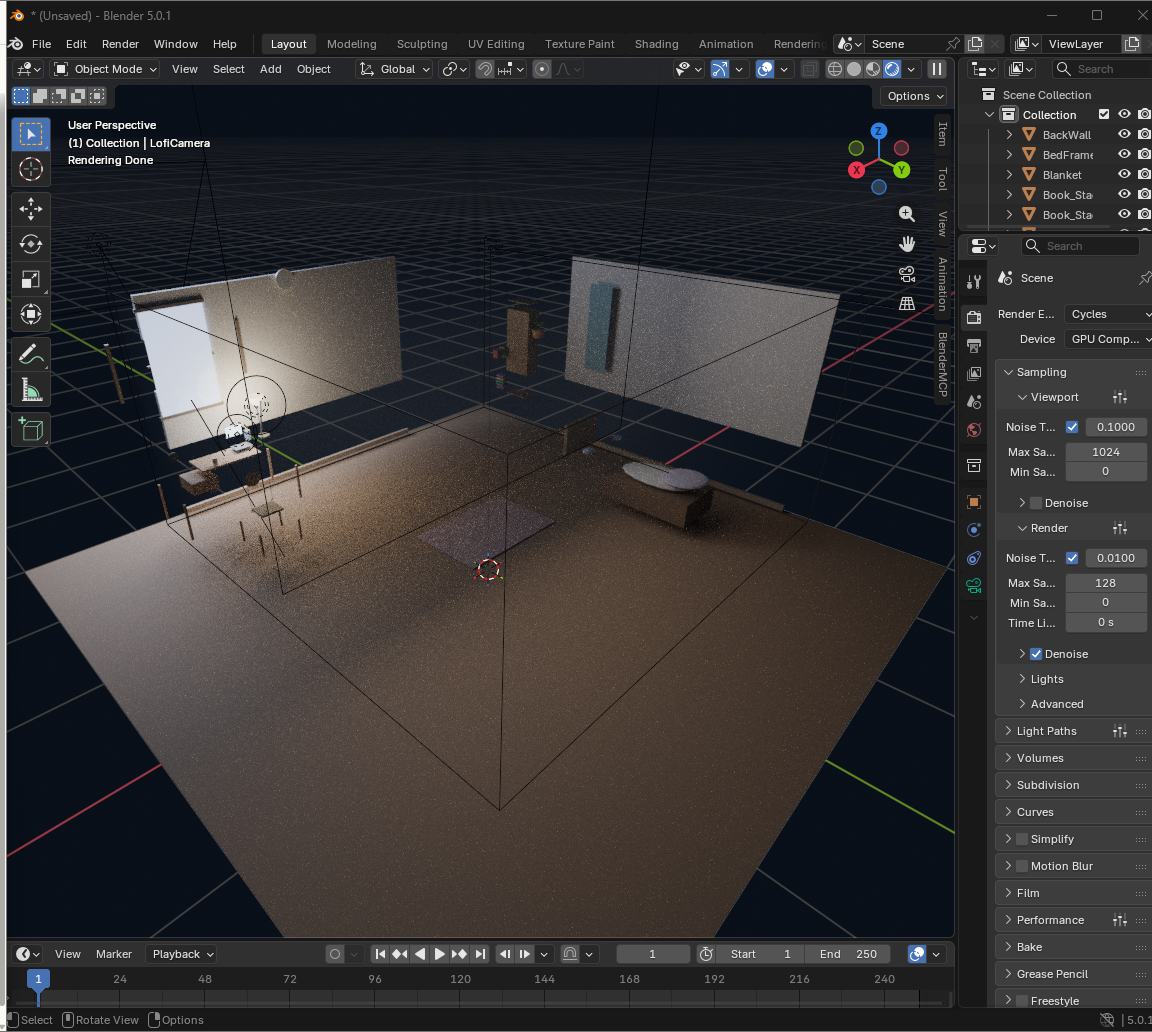
Task: Switch to the Shading workspace tab
Action: coord(656,44)
